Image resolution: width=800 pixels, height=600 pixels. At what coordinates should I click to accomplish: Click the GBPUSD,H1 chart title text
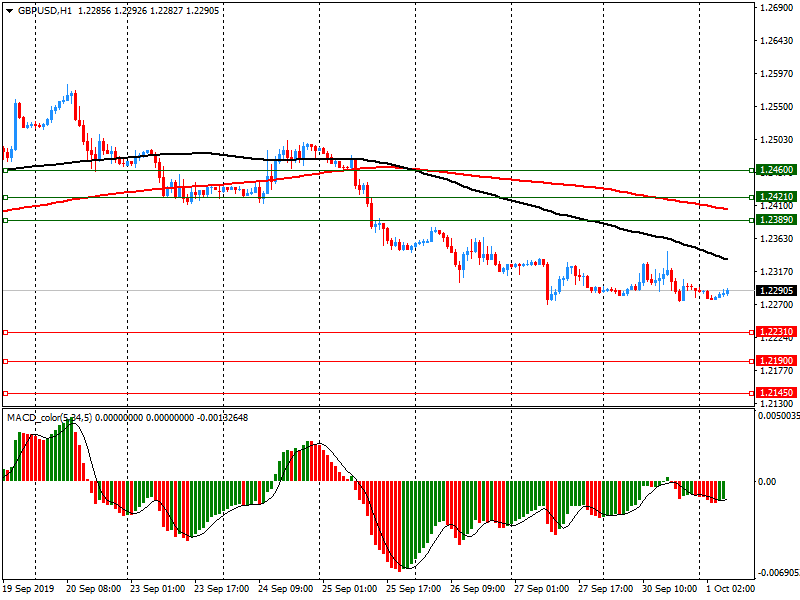click(45, 11)
